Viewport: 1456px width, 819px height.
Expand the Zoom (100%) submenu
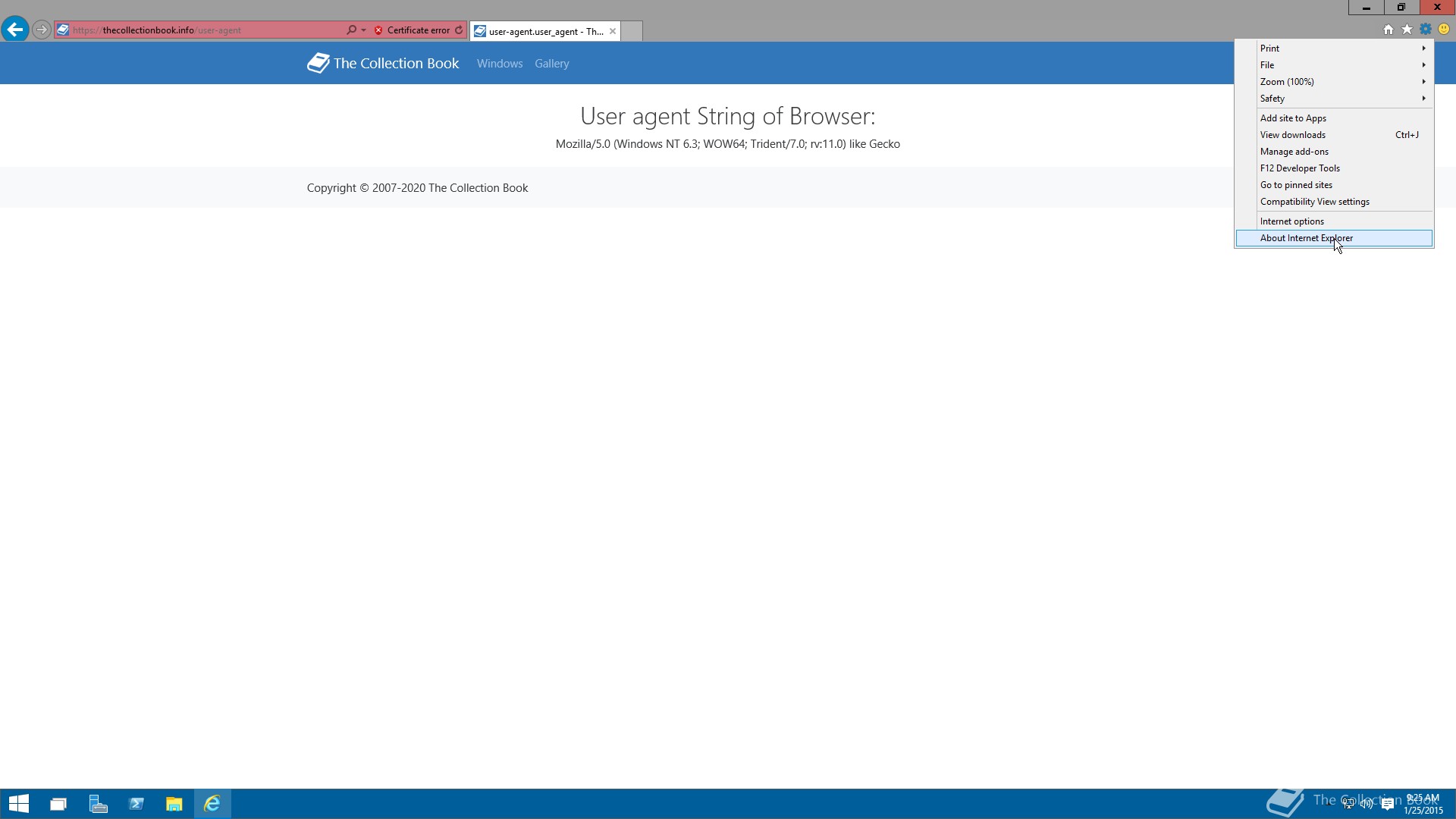[1334, 82]
